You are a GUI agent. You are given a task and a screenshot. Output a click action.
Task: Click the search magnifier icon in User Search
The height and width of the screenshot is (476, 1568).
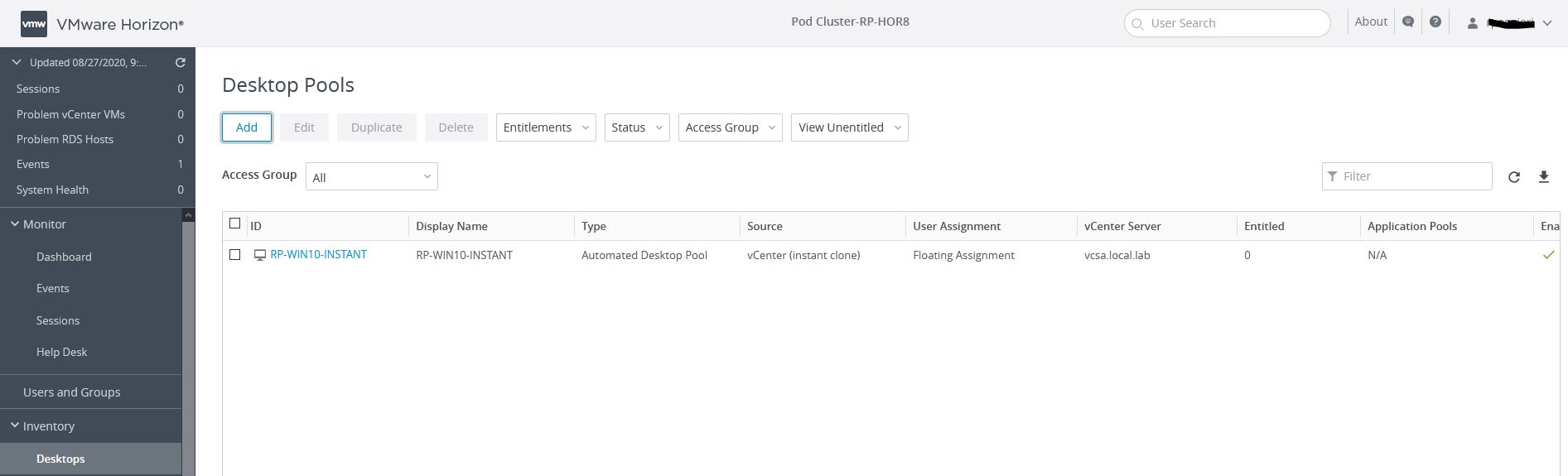click(1137, 23)
